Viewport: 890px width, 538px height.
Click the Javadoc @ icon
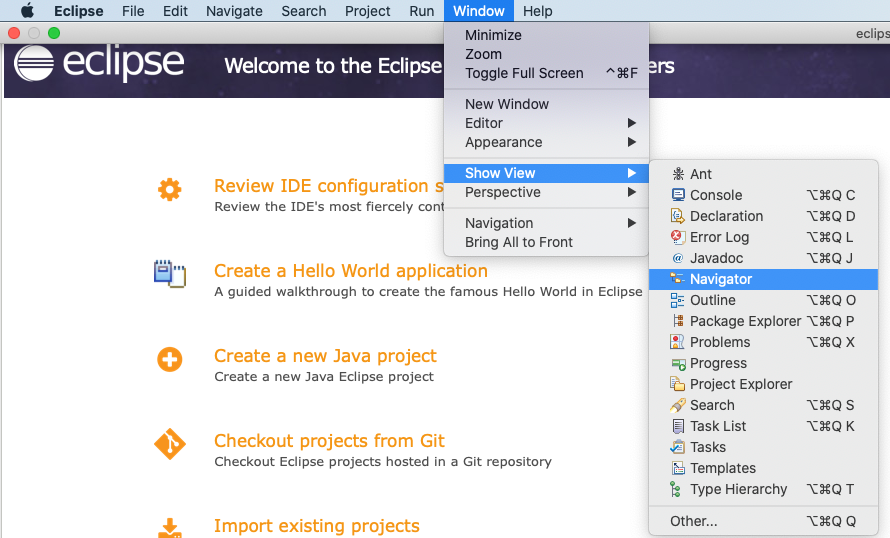[x=678, y=258]
